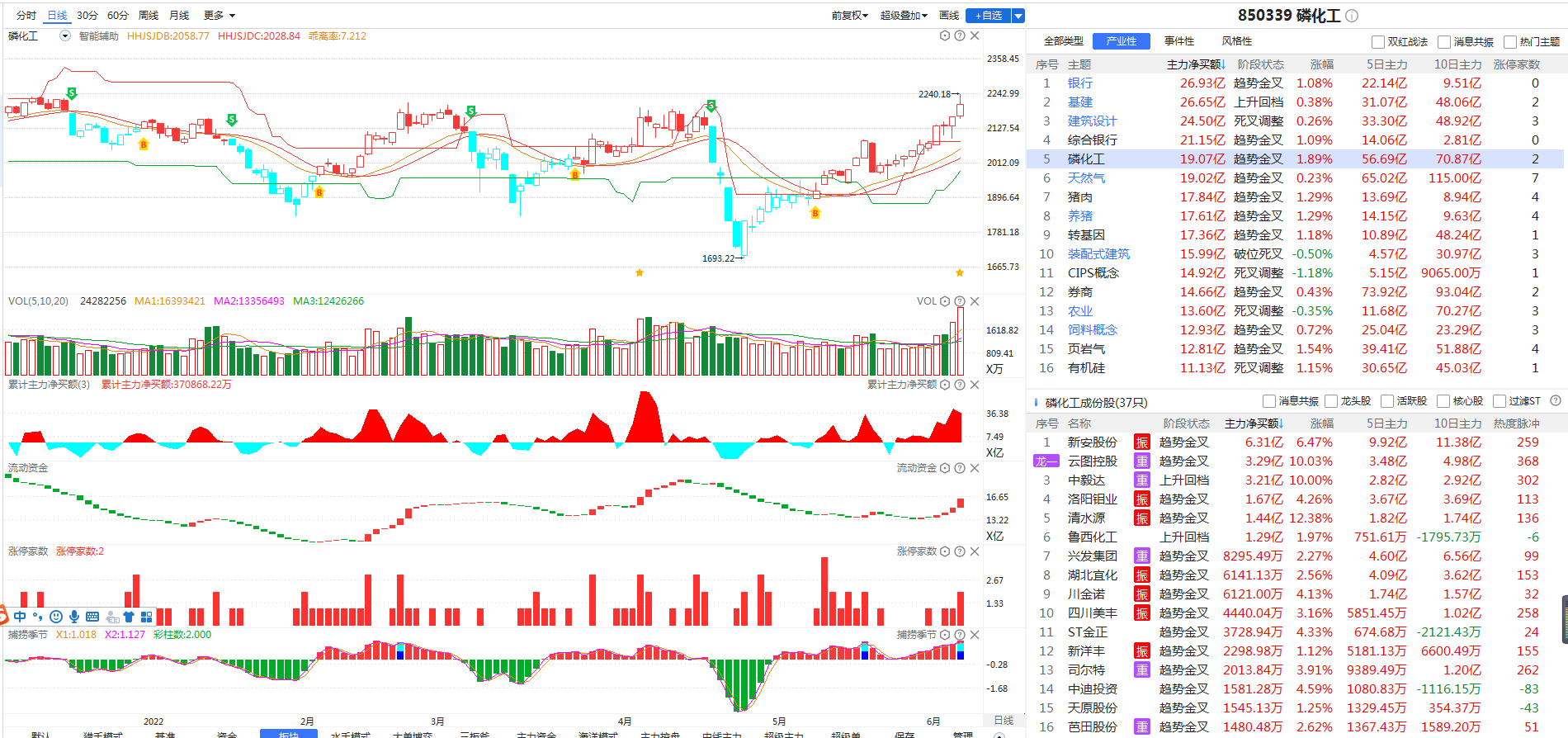Image resolution: width=1568 pixels, height=738 pixels.
Task: Enable the 消息共振 checkbox in theme filter
Action: click(x=1444, y=42)
